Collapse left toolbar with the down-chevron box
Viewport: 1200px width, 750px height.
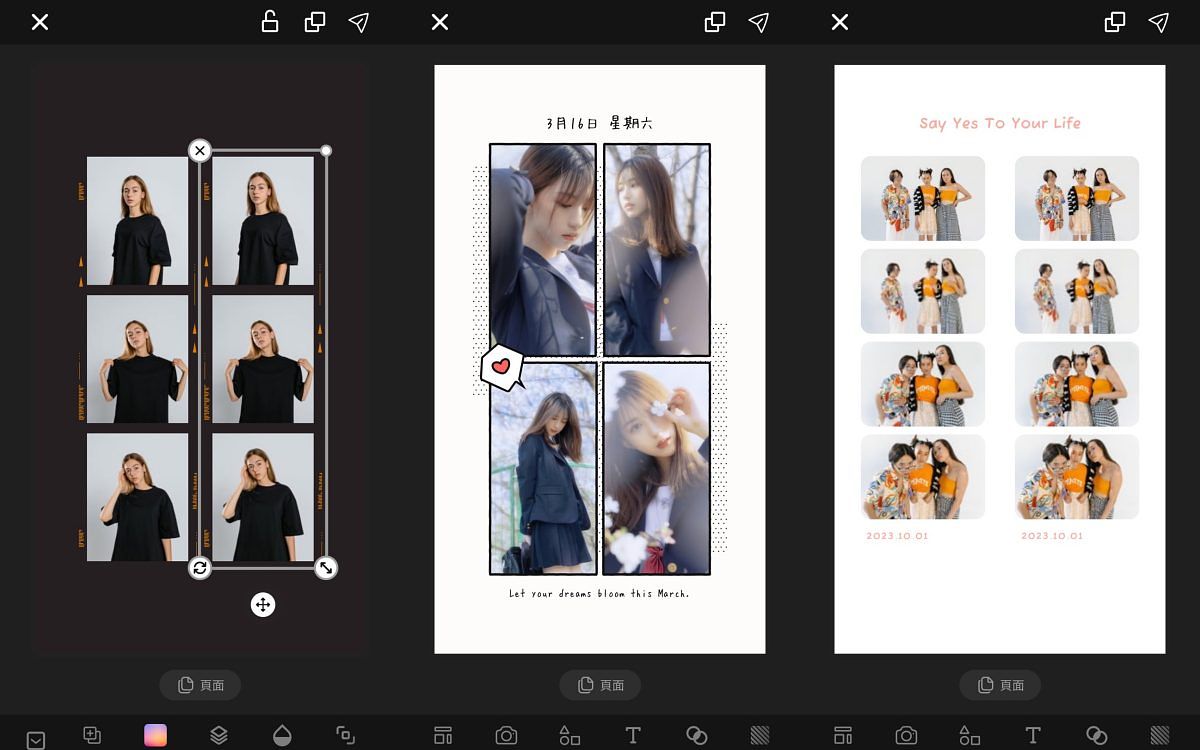[36, 740]
